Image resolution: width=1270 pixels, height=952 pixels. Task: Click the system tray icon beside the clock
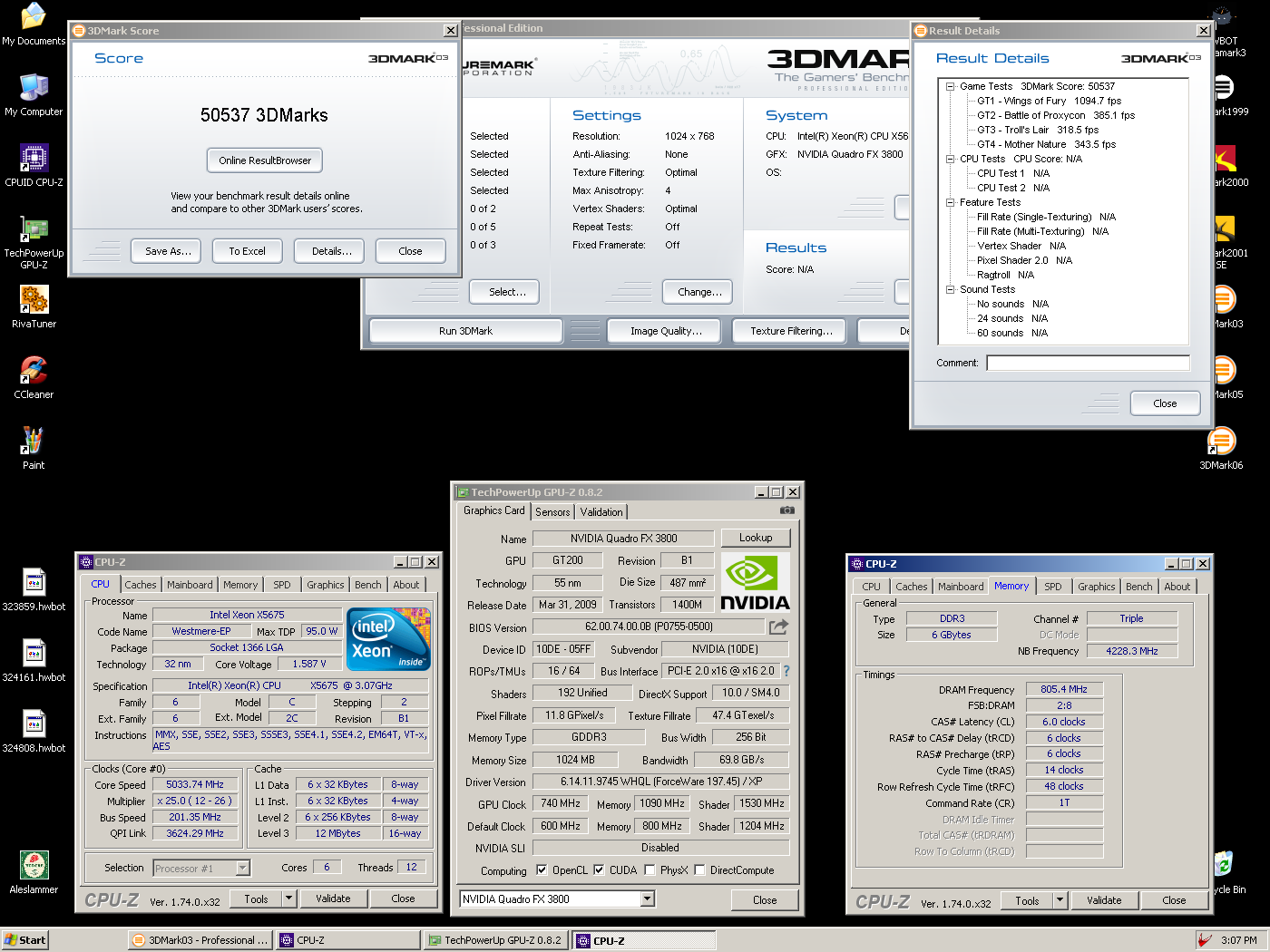tap(1205, 940)
